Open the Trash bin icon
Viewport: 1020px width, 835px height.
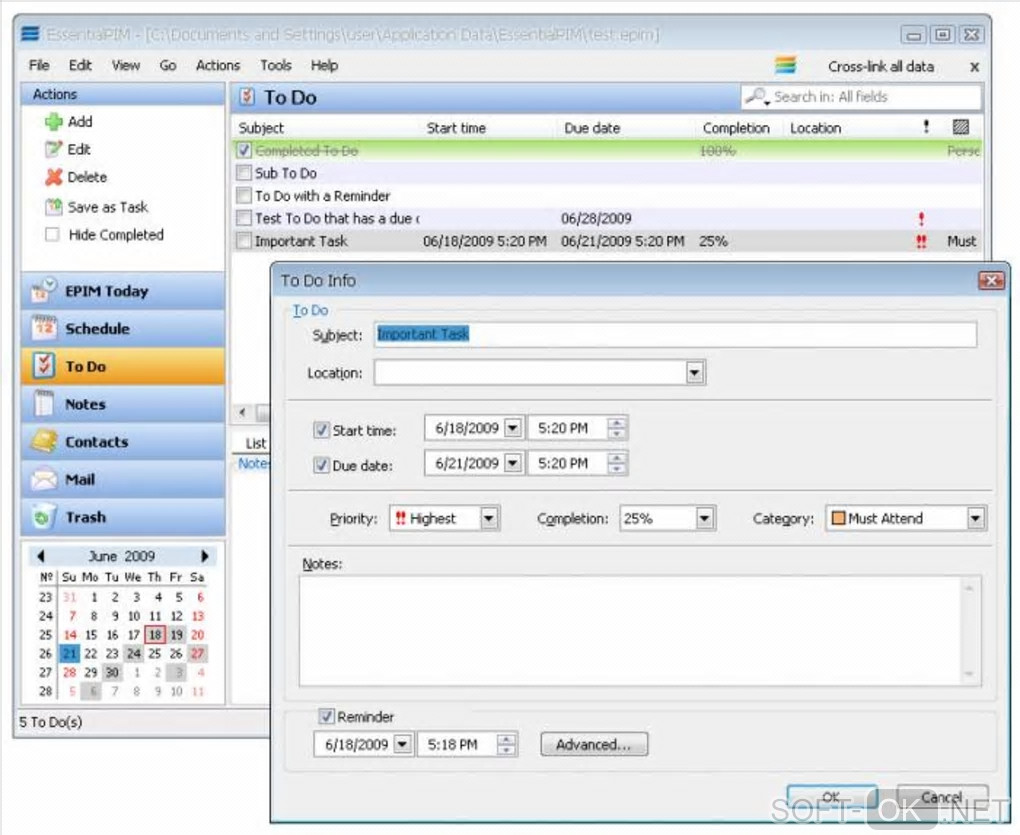pos(44,517)
